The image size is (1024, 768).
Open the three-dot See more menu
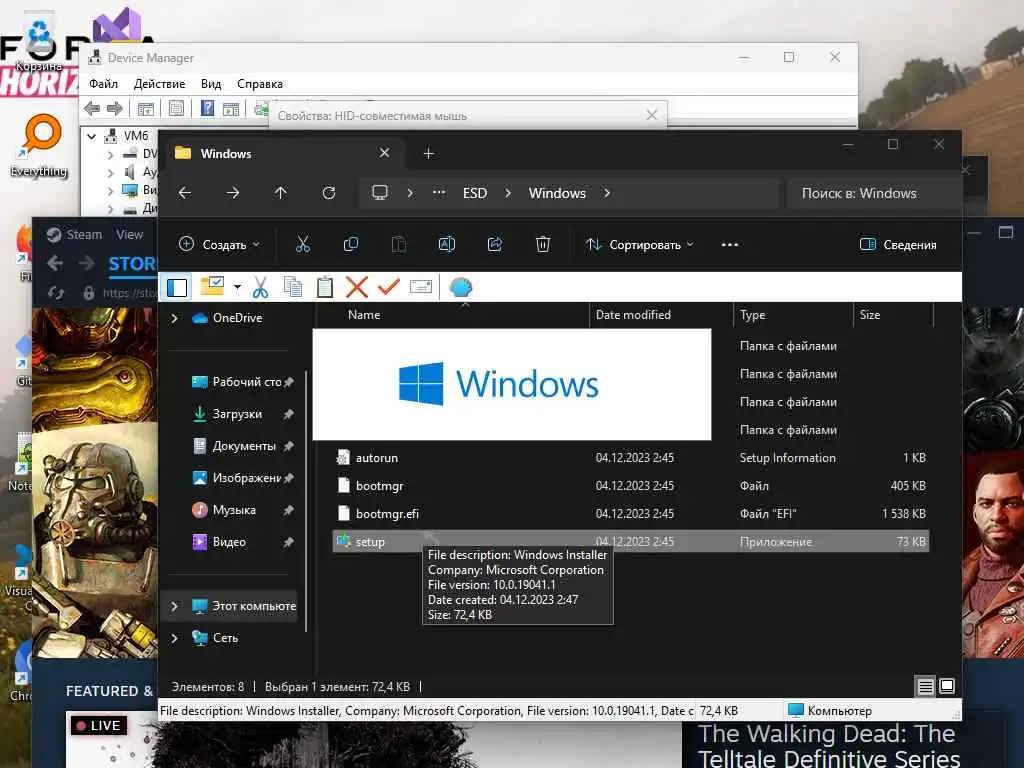[729, 245]
